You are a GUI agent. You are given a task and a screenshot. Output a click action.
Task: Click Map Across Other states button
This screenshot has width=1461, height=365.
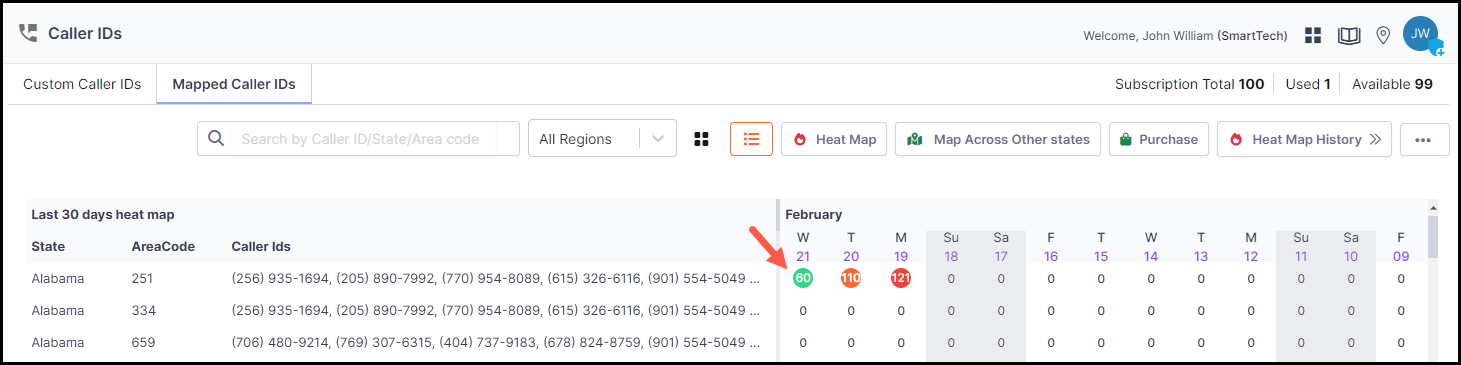point(998,139)
